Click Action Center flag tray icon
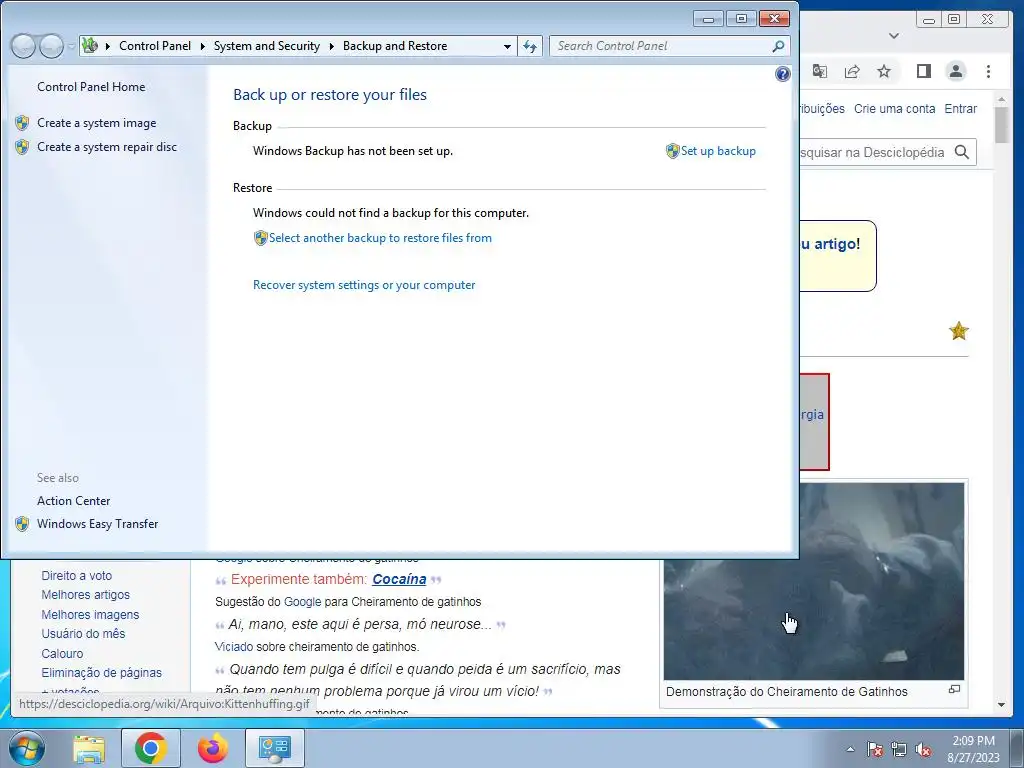Viewport: 1024px width, 768px height. (875, 750)
